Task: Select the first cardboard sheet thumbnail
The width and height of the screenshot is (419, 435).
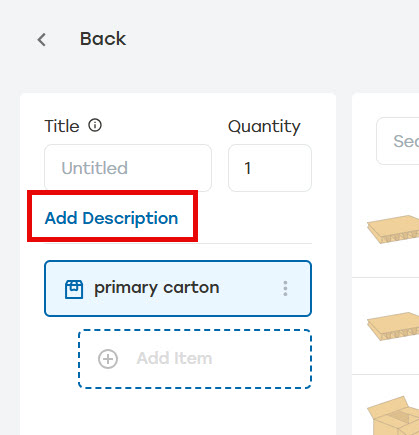Action: click(x=393, y=229)
